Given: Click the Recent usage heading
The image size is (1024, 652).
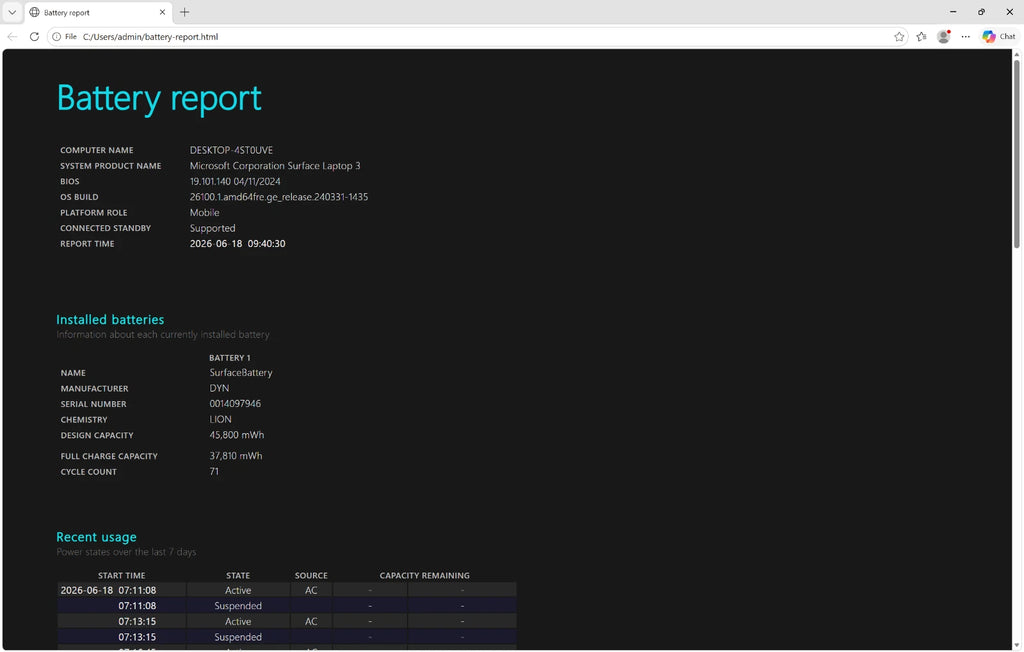Looking at the screenshot, I should tap(97, 537).
